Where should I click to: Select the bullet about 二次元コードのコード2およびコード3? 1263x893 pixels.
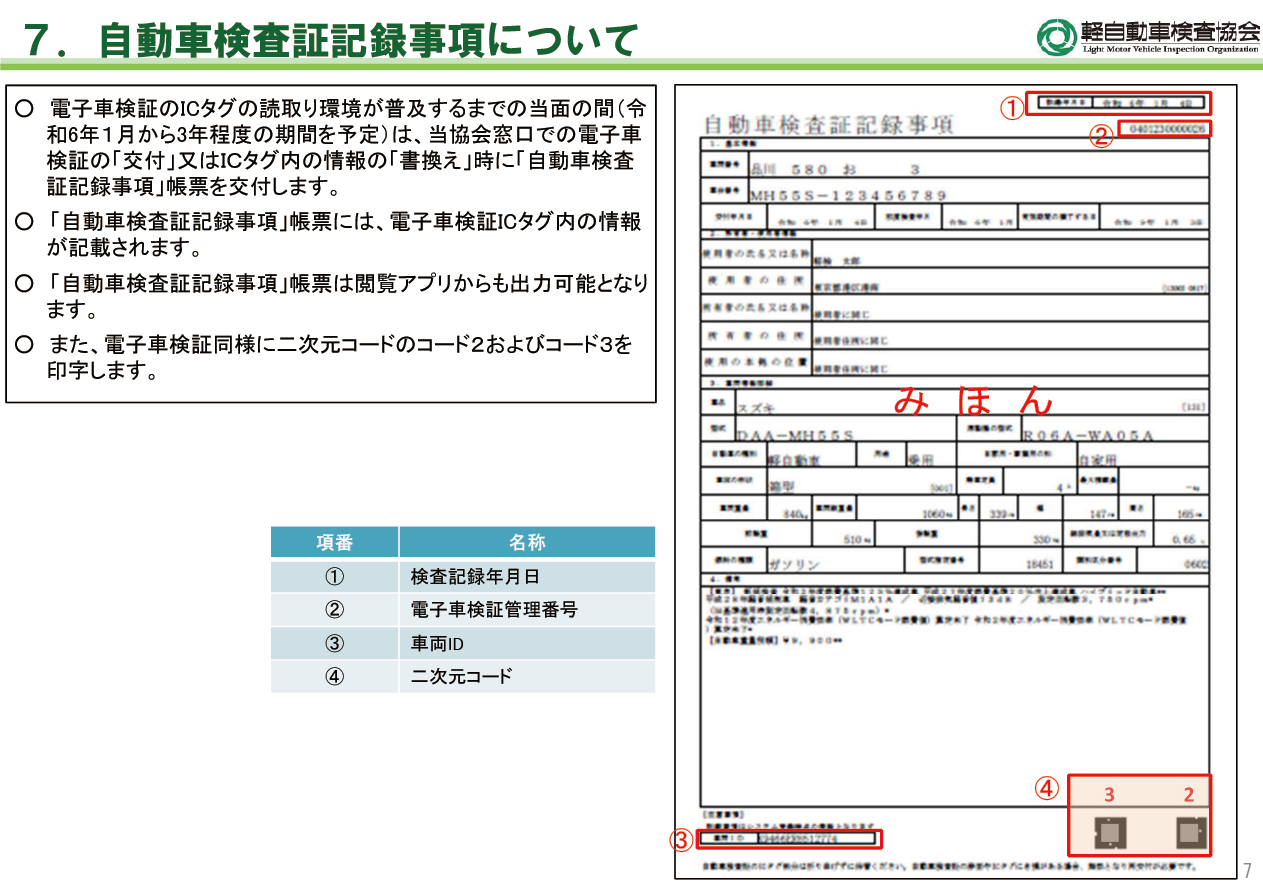[x=324, y=358]
